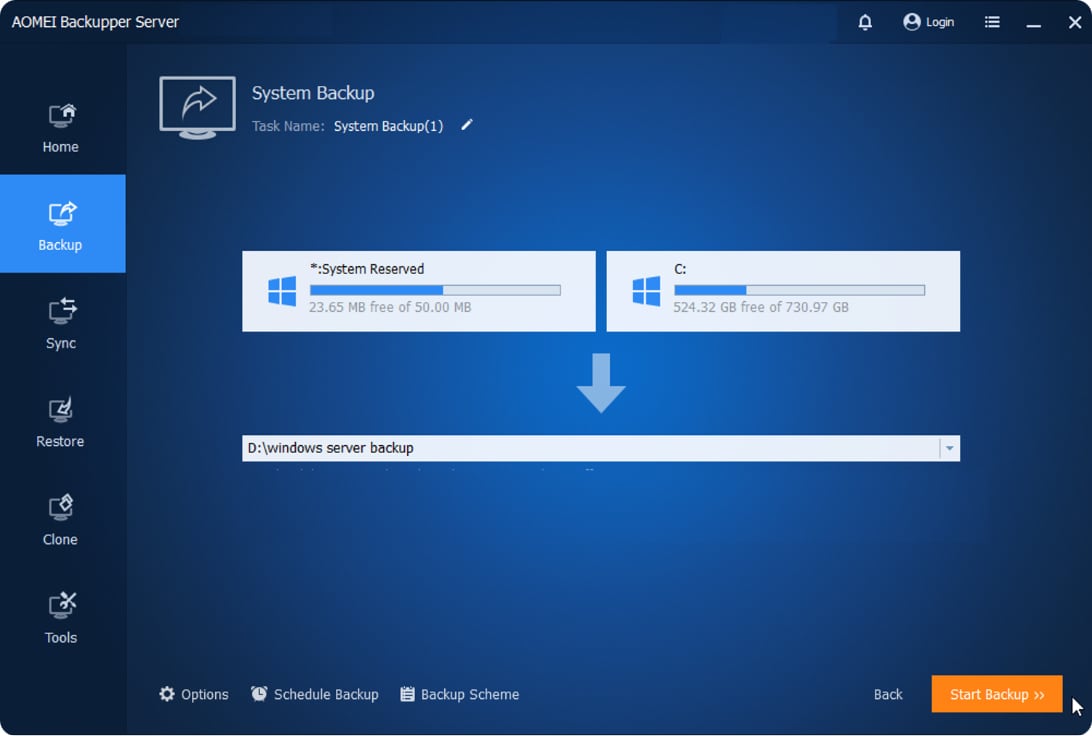Go to the Restore section

(61, 421)
